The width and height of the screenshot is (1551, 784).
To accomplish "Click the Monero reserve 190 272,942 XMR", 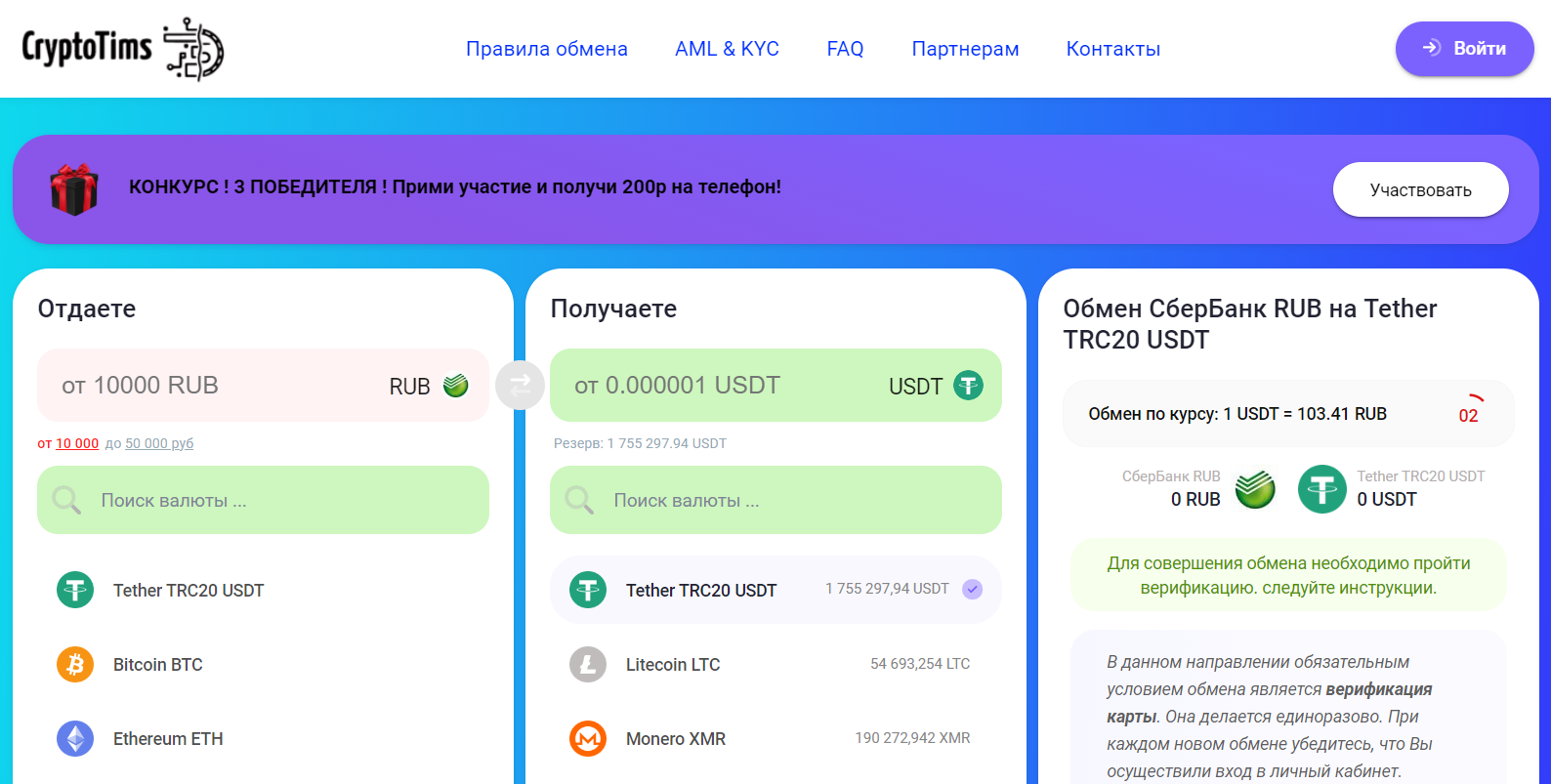I will tap(912, 738).
